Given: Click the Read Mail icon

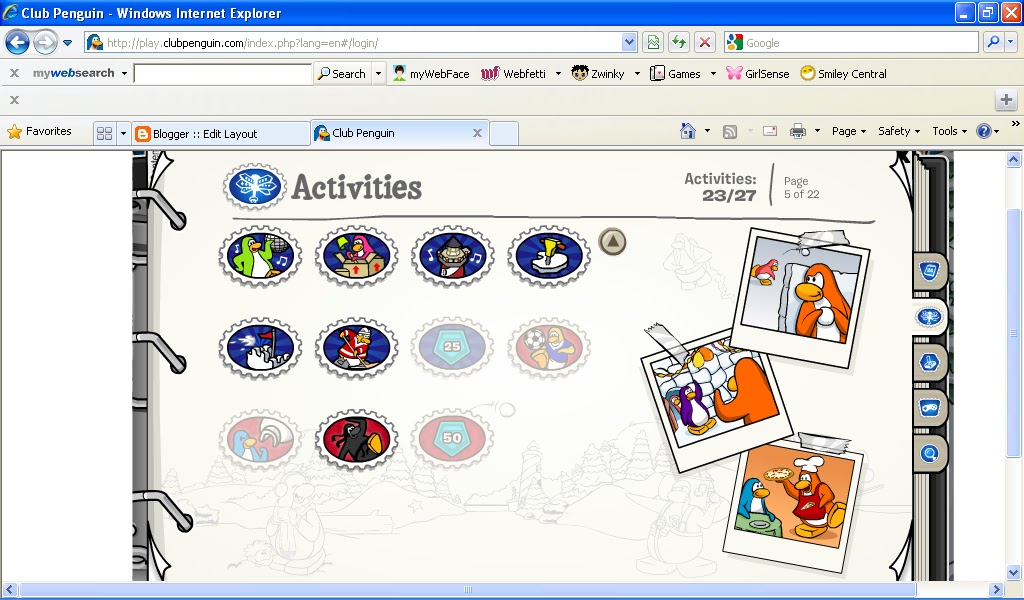Looking at the screenshot, I should click(770, 131).
